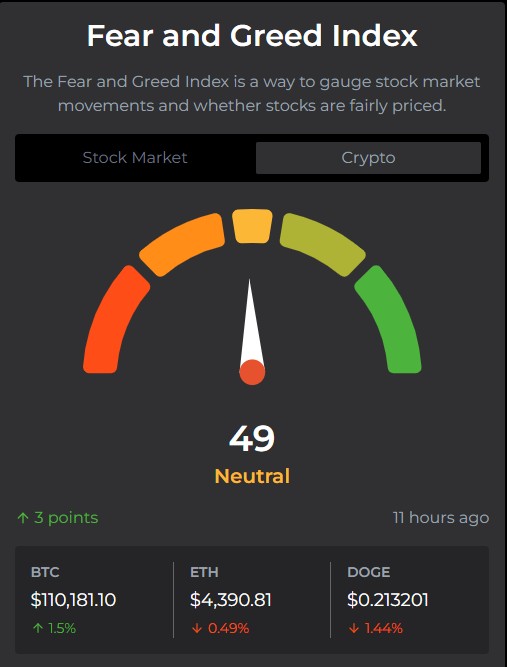Open the ETH price $4,390.81
507x667 pixels.
pos(231,600)
